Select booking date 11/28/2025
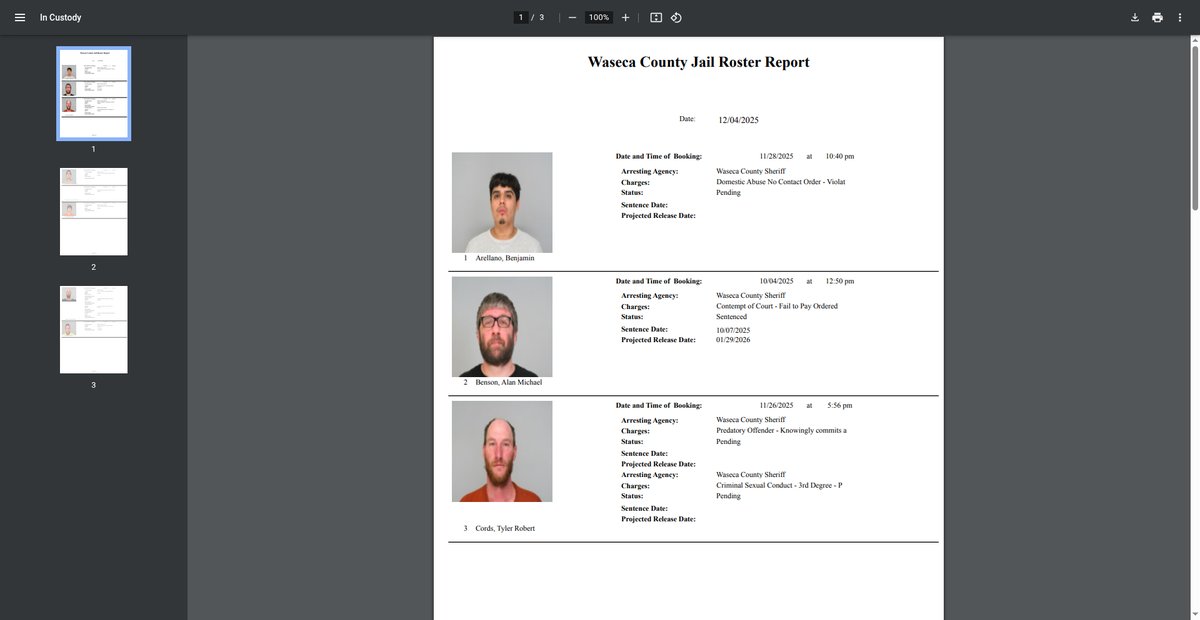The image size is (1200, 620). pos(776,157)
